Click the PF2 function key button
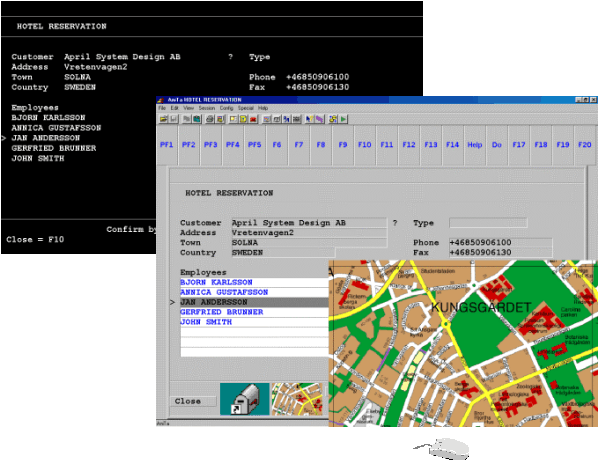The height and width of the screenshot is (463, 599). [x=189, y=145]
